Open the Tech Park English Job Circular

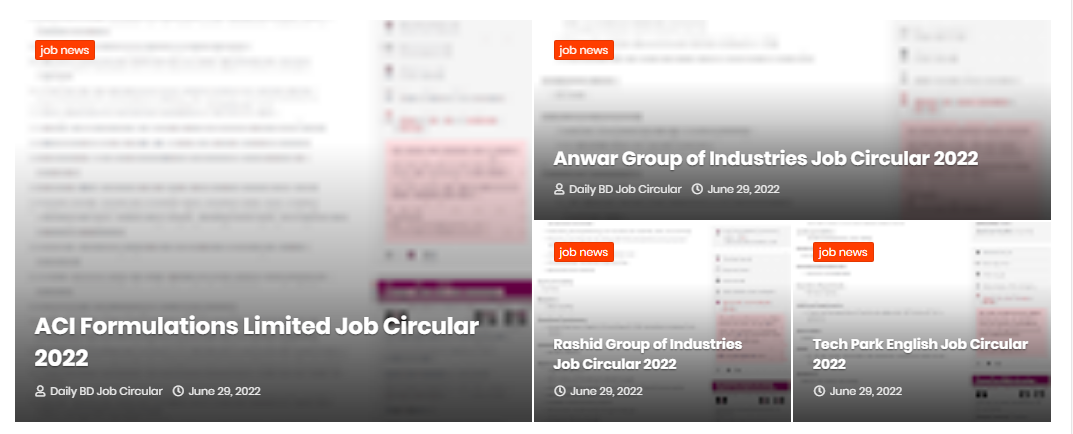tap(920, 353)
